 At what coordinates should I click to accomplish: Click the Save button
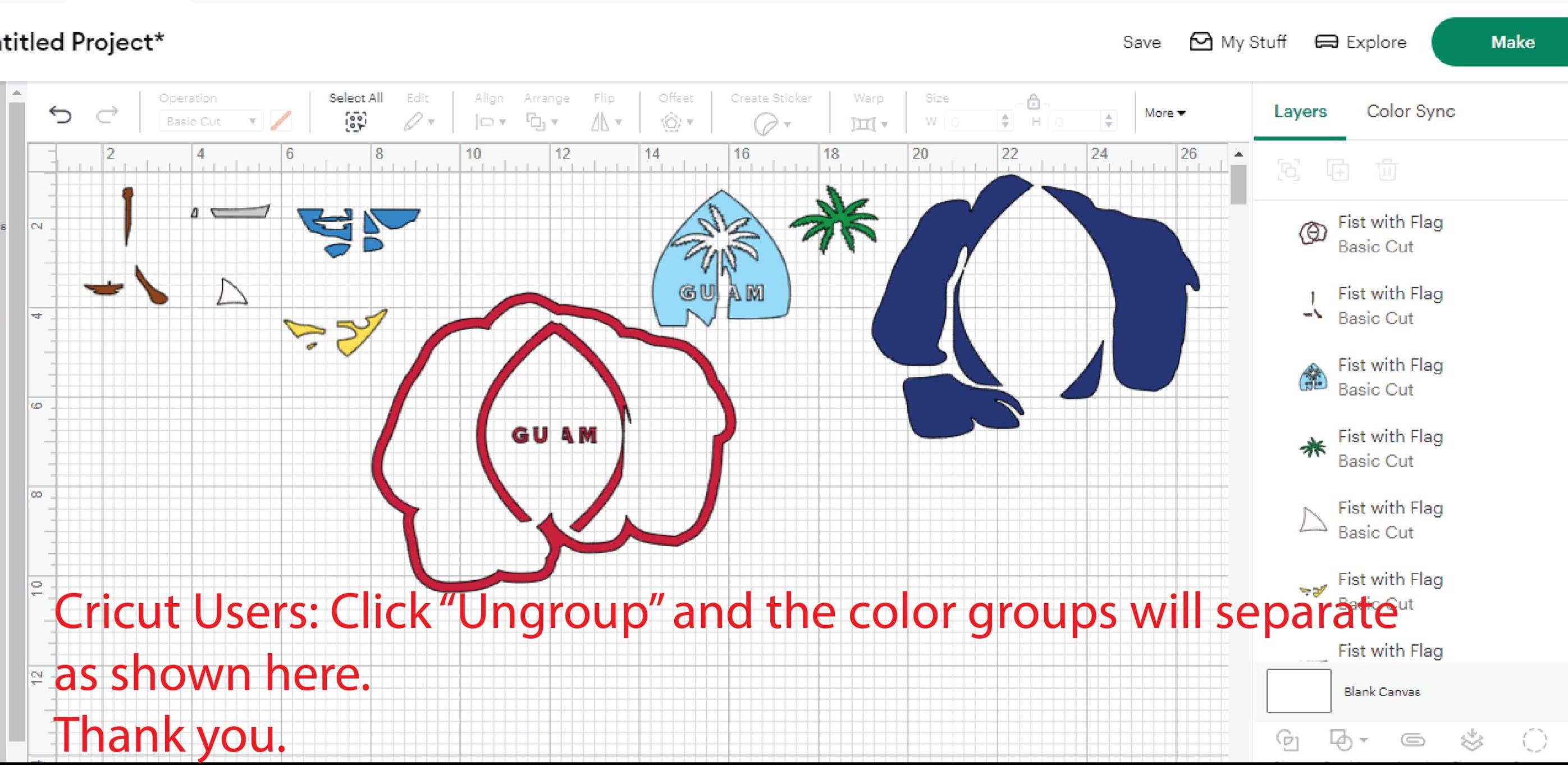1141,42
